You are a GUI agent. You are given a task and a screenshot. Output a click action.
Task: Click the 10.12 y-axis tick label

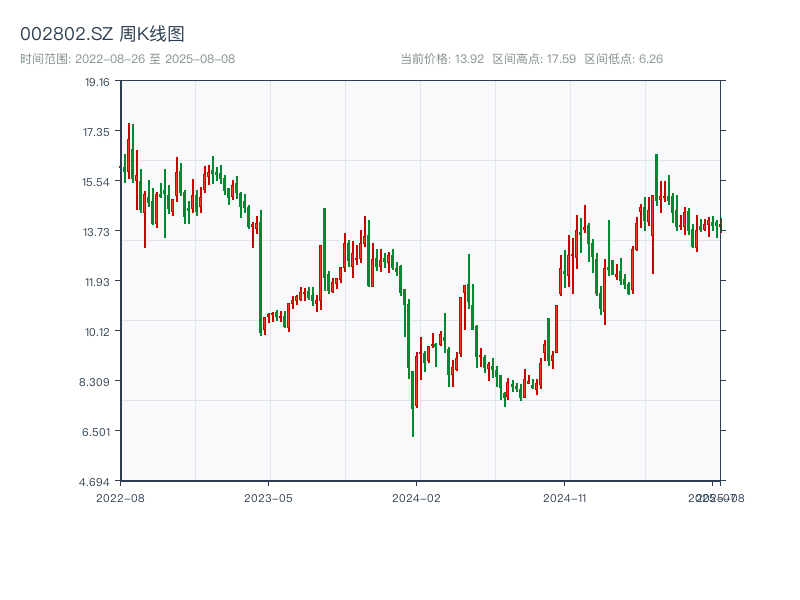97,332
